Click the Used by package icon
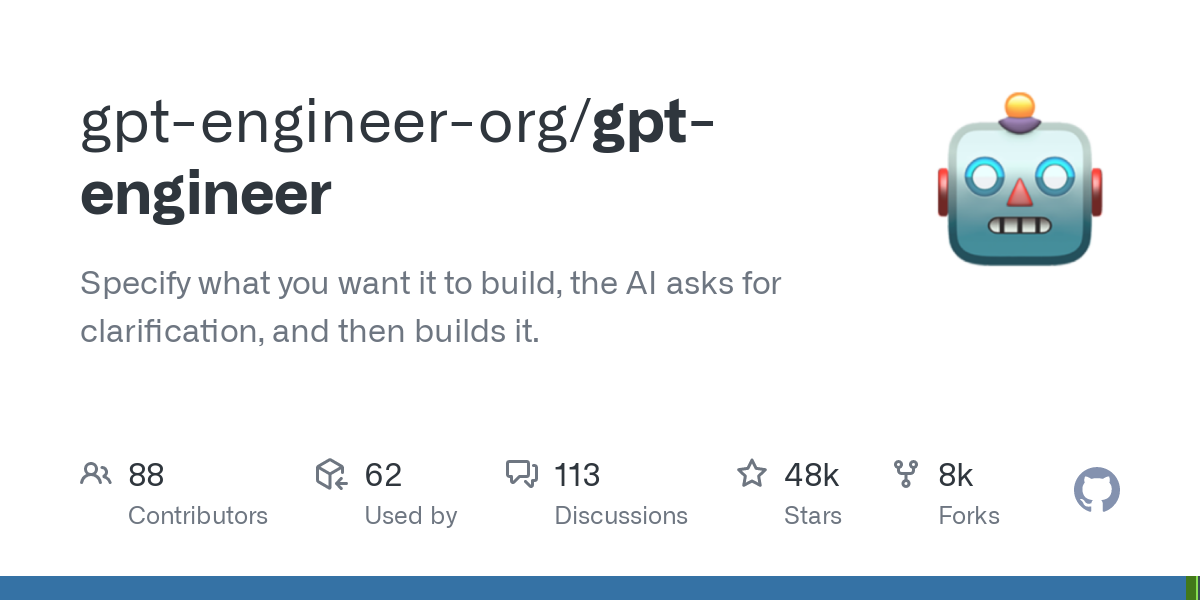The width and height of the screenshot is (1200, 600). click(x=331, y=474)
